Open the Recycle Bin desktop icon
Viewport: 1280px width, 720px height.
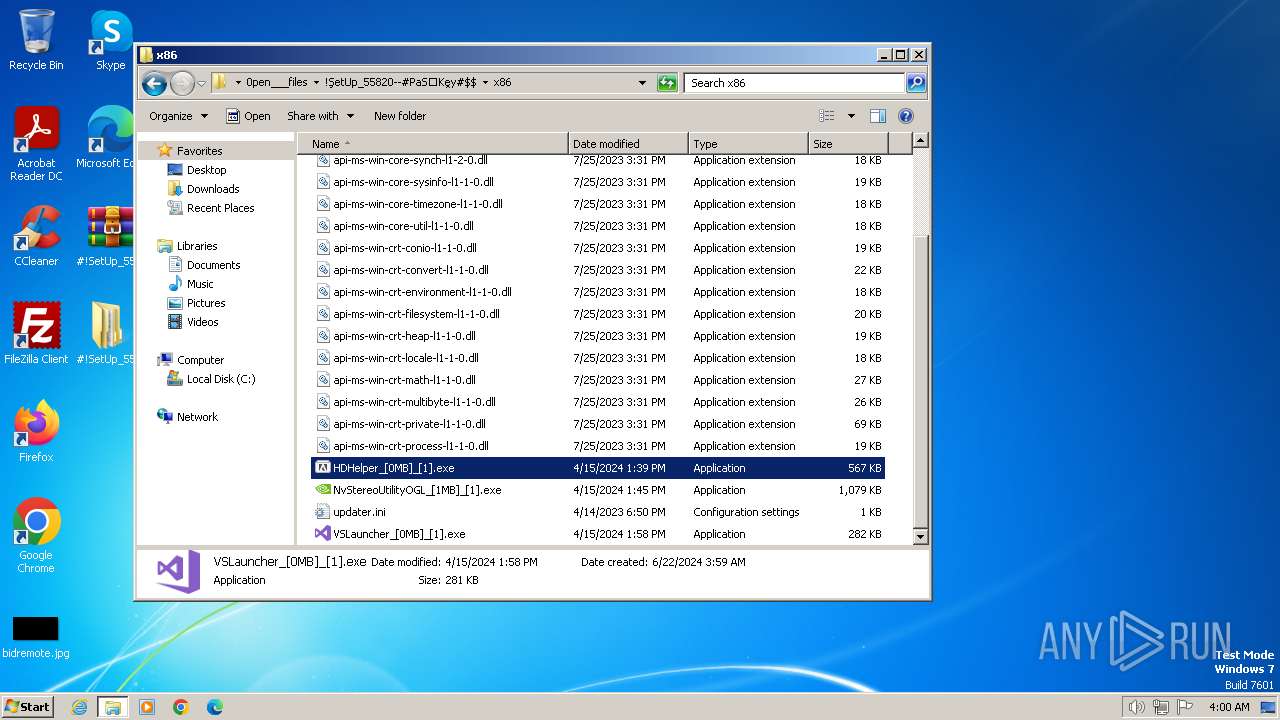[36, 40]
